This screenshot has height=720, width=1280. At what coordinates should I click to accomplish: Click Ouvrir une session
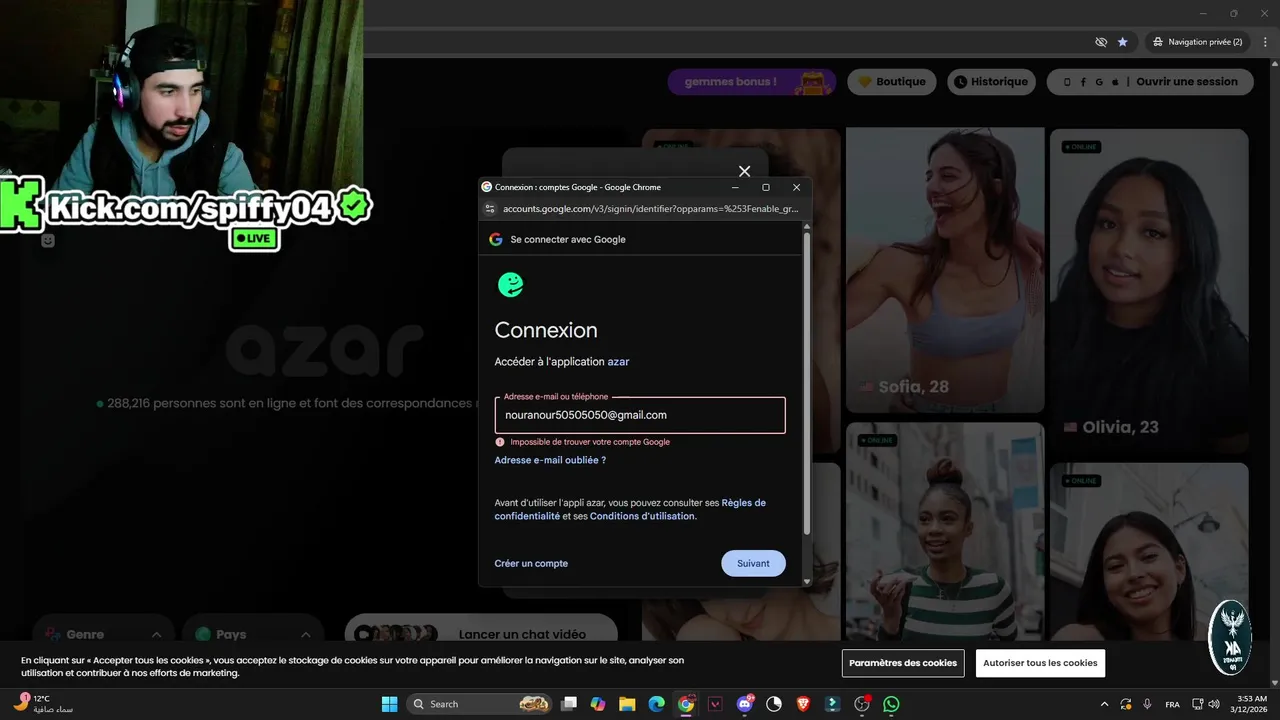(1187, 82)
